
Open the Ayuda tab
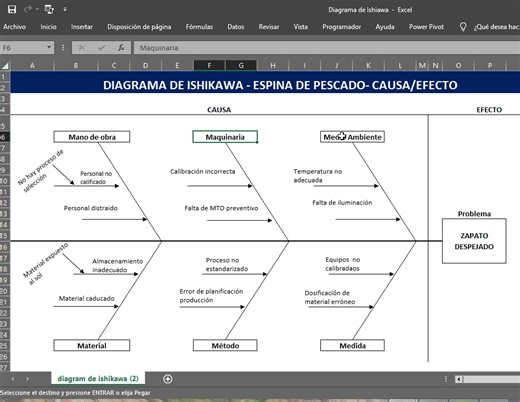tap(385, 27)
